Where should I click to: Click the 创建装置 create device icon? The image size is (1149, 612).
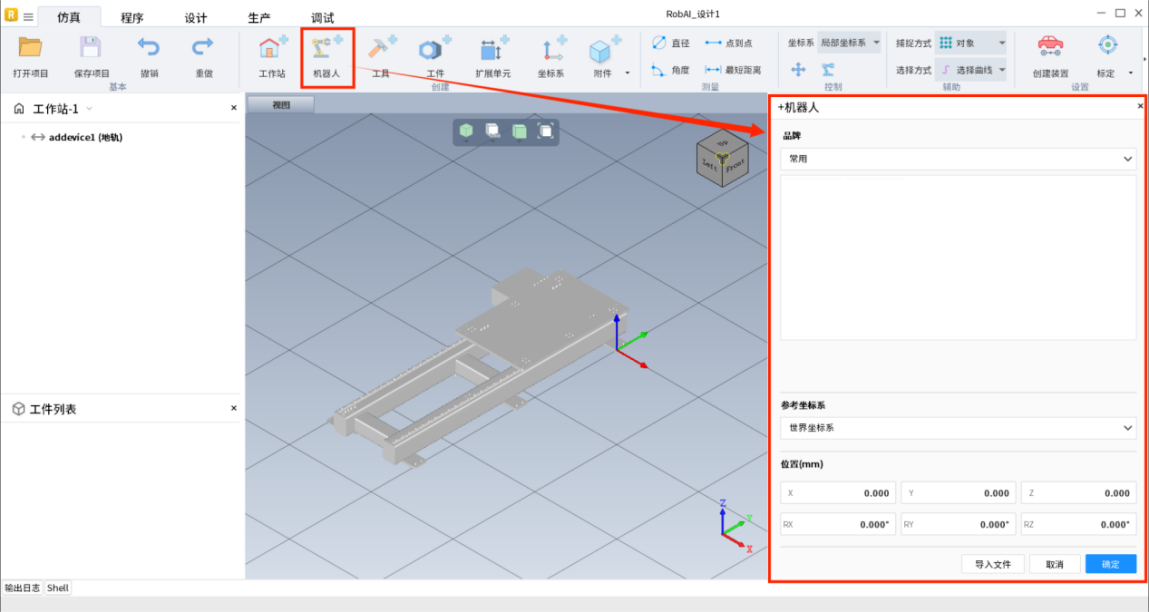[x=1050, y=50]
